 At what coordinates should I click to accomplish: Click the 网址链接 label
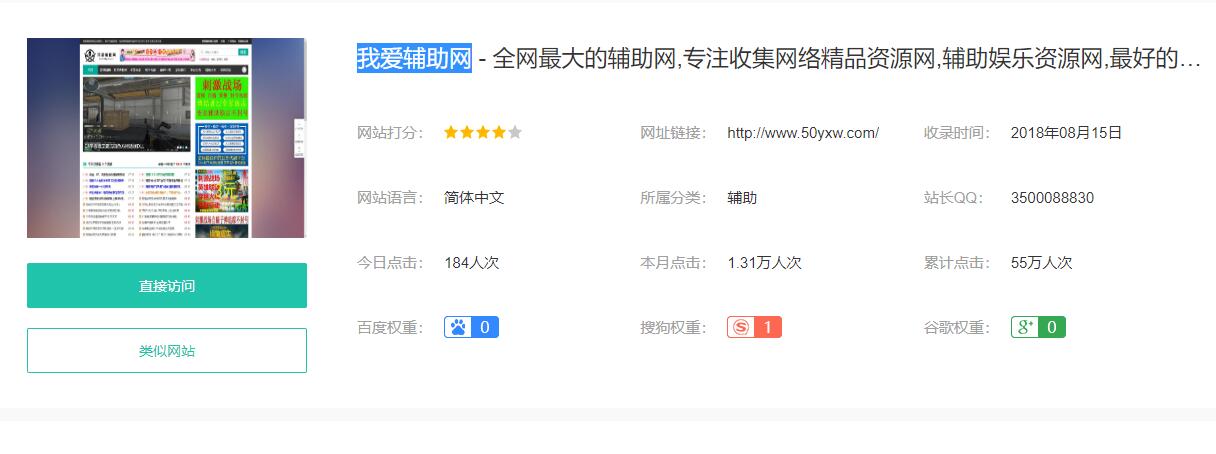click(674, 133)
